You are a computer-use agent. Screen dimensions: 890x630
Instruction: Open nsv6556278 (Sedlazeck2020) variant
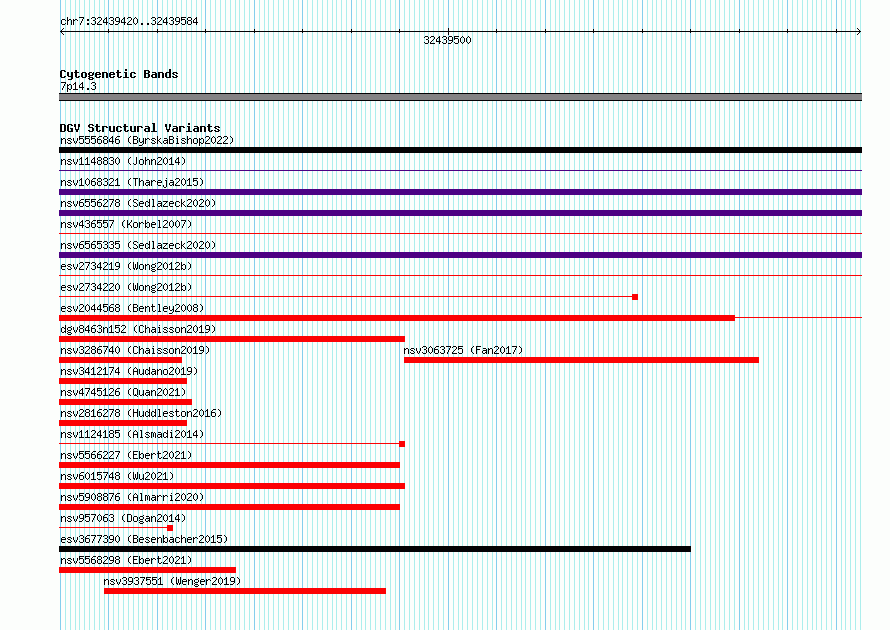tap(138, 203)
